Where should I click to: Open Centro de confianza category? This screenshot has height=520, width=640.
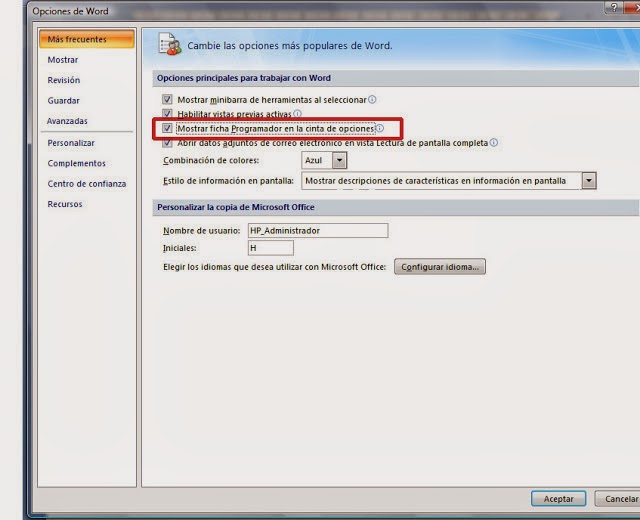87,184
